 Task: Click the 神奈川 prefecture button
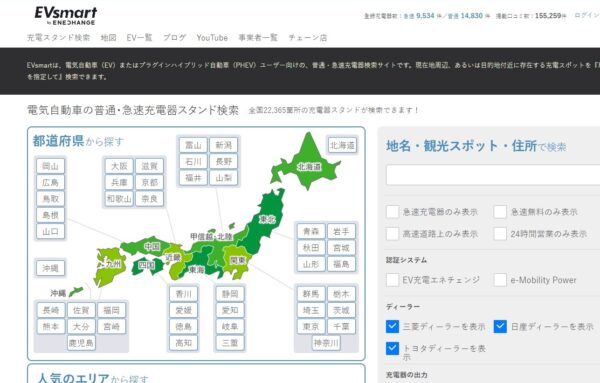pyautogui.click(x=326, y=343)
